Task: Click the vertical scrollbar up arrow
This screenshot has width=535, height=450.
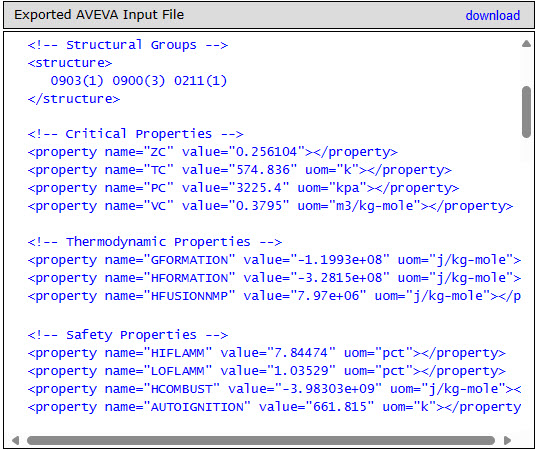Action: [x=526, y=44]
